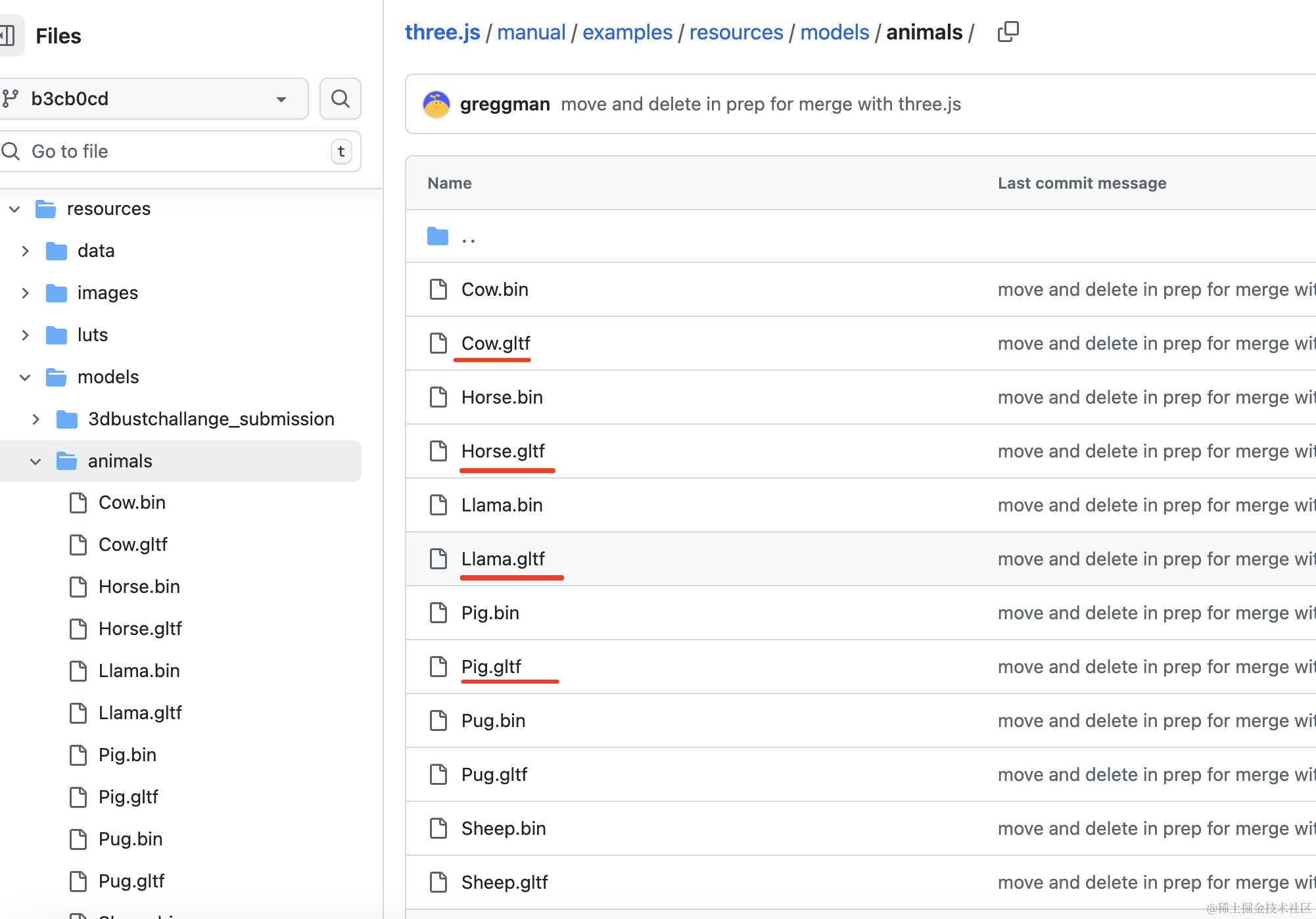The width and height of the screenshot is (1316, 919).
Task: Click the file icon beside table Sheep.bin
Action: tap(438, 828)
